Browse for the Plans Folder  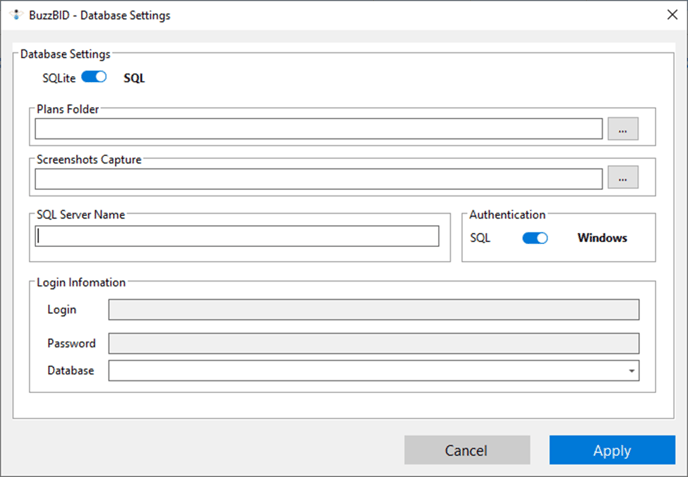tap(623, 129)
